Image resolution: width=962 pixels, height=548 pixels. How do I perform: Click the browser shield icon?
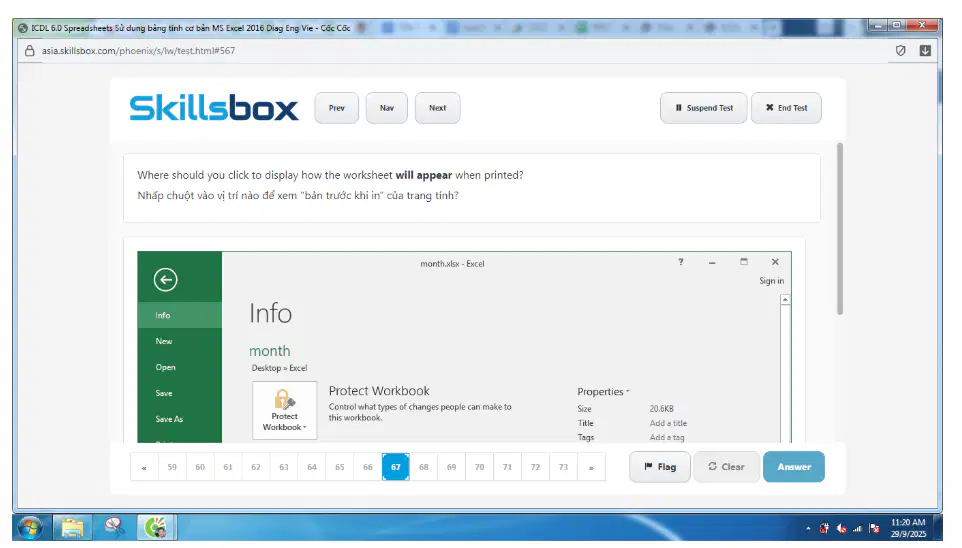pyautogui.click(x=900, y=50)
